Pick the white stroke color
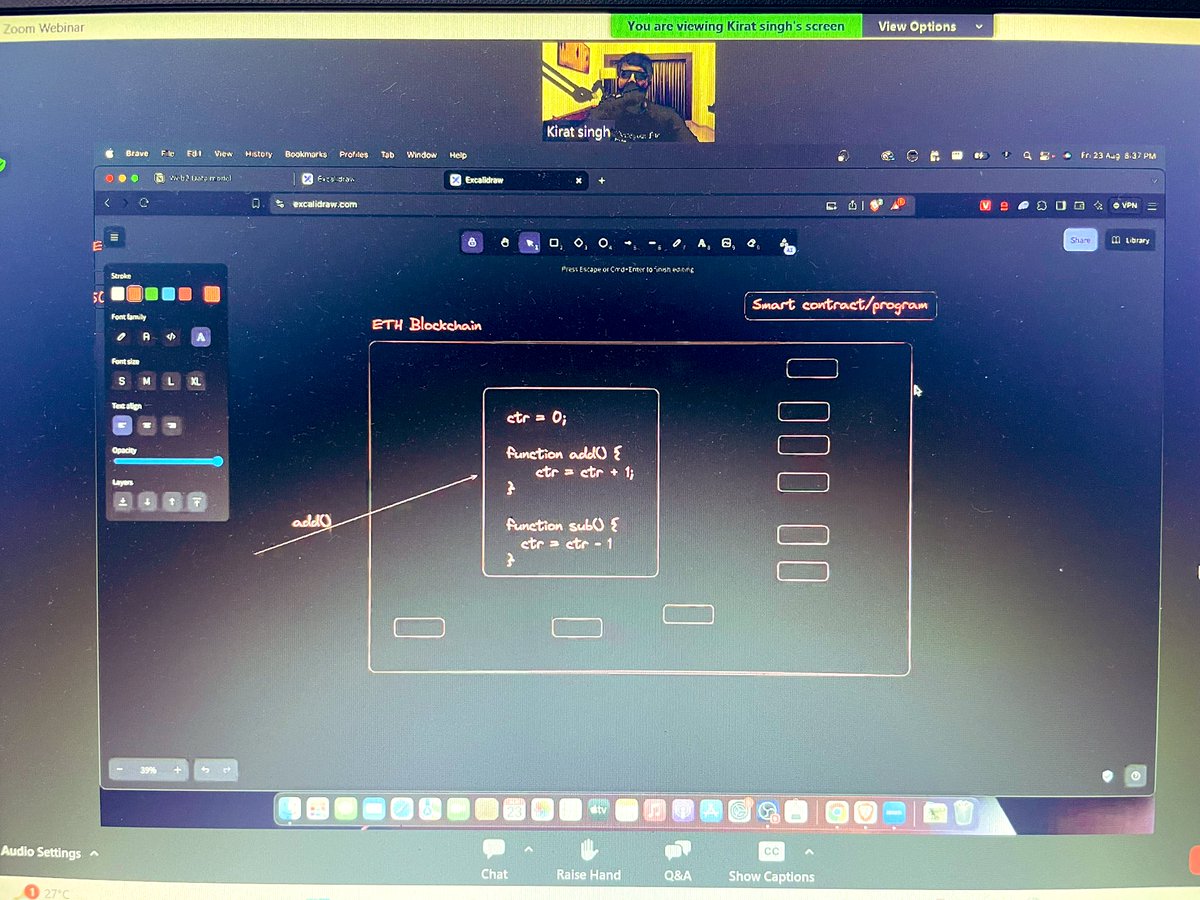The image size is (1200, 900). pyautogui.click(x=118, y=294)
